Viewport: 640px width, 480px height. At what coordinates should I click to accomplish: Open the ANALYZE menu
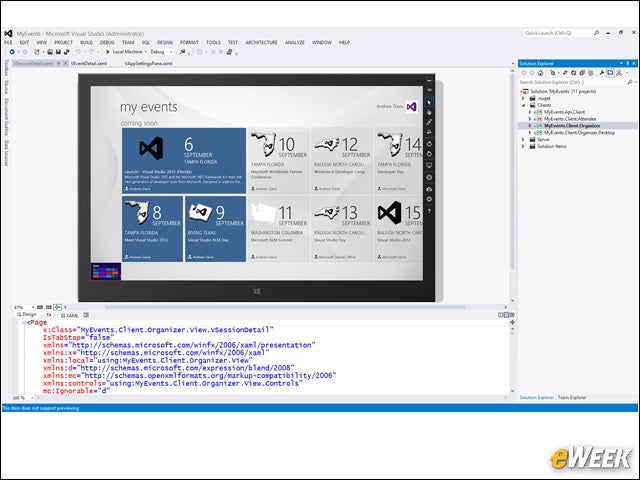click(295, 42)
